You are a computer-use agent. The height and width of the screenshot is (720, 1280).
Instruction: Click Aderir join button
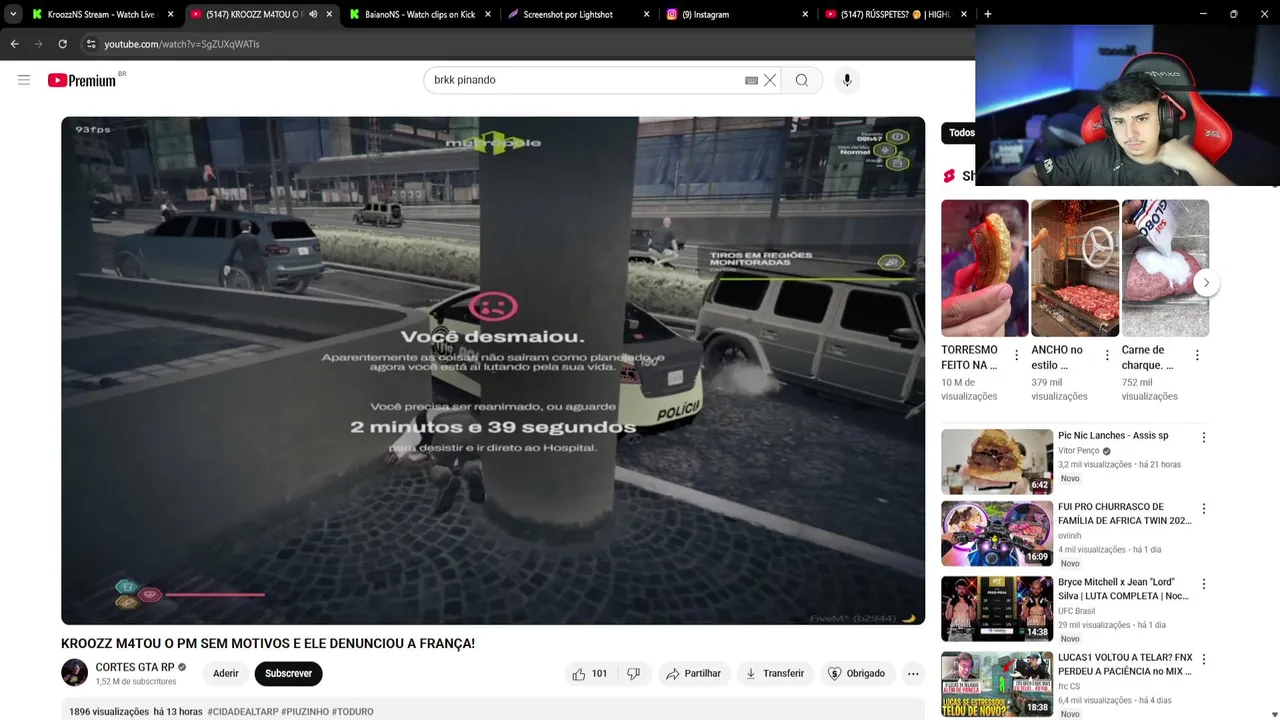tap(226, 673)
